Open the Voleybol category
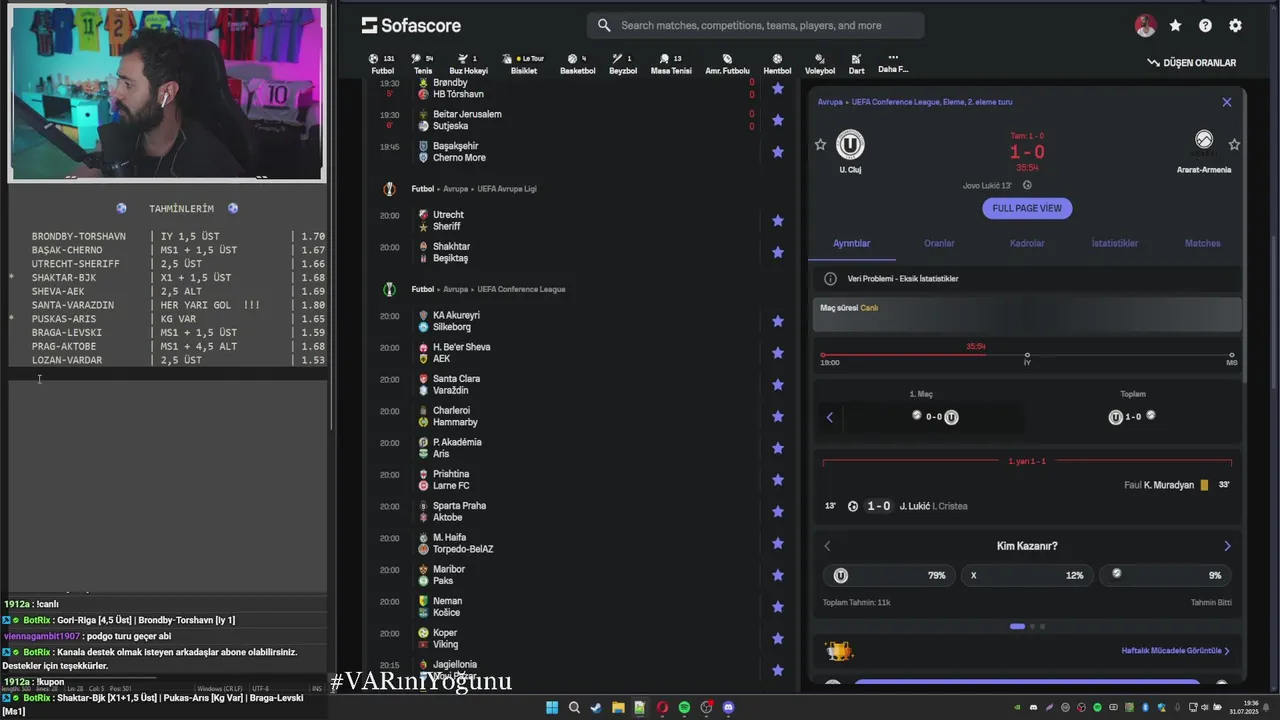1280x720 pixels. (x=820, y=64)
